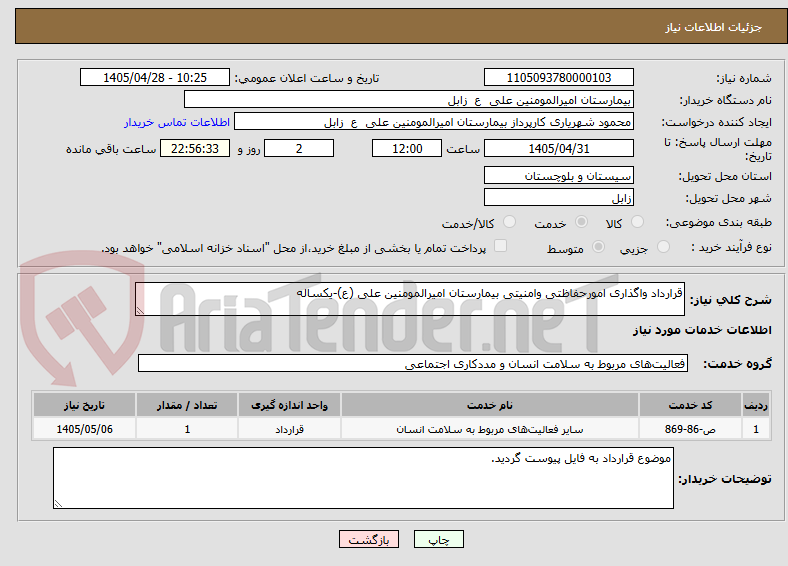
Task: Select the جزیی purchase type radio
Action: pyautogui.click(x=663, y=246)
